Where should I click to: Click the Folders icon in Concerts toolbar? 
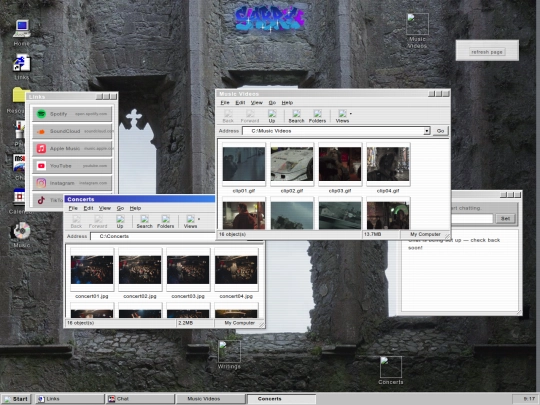tap(165, 221)
